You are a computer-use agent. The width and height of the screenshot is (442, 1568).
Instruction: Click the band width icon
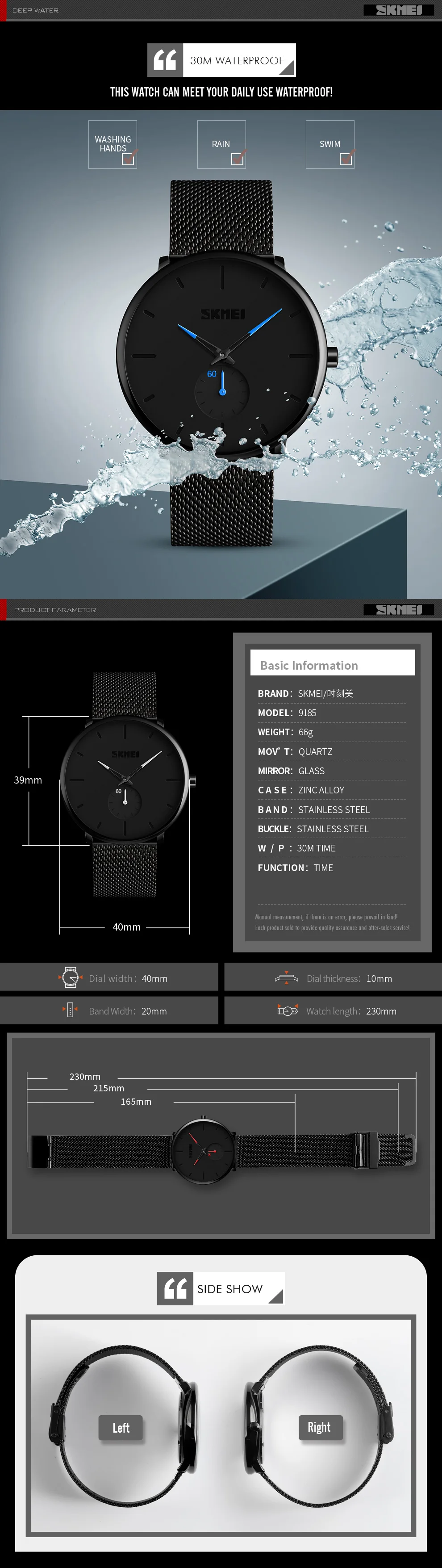coord(69,1010)
